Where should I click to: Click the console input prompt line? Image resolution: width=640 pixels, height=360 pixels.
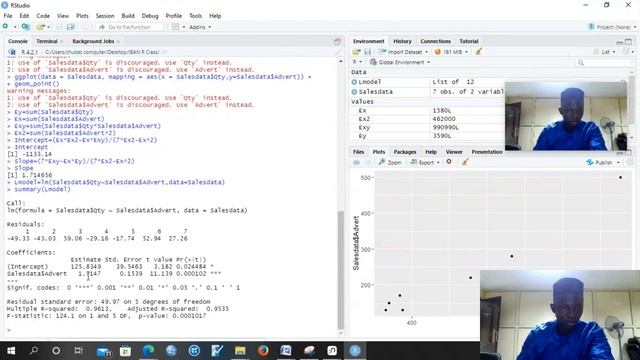click(171, 330)
